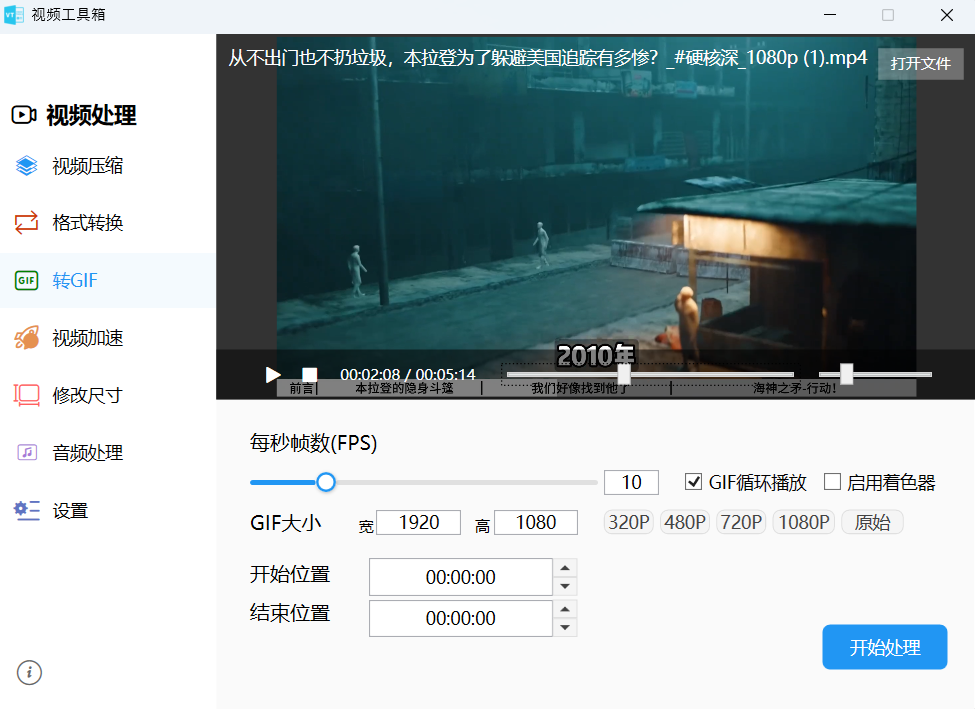
Task: Click the video file name title text
Action: coord(547,58)
